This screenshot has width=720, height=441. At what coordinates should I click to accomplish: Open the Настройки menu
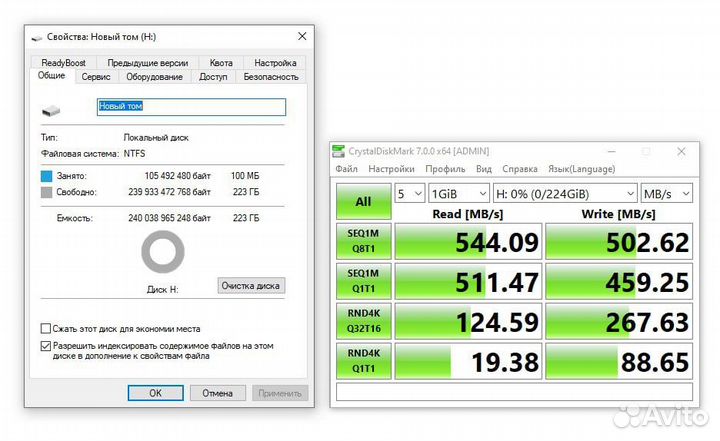click(391, 169)
